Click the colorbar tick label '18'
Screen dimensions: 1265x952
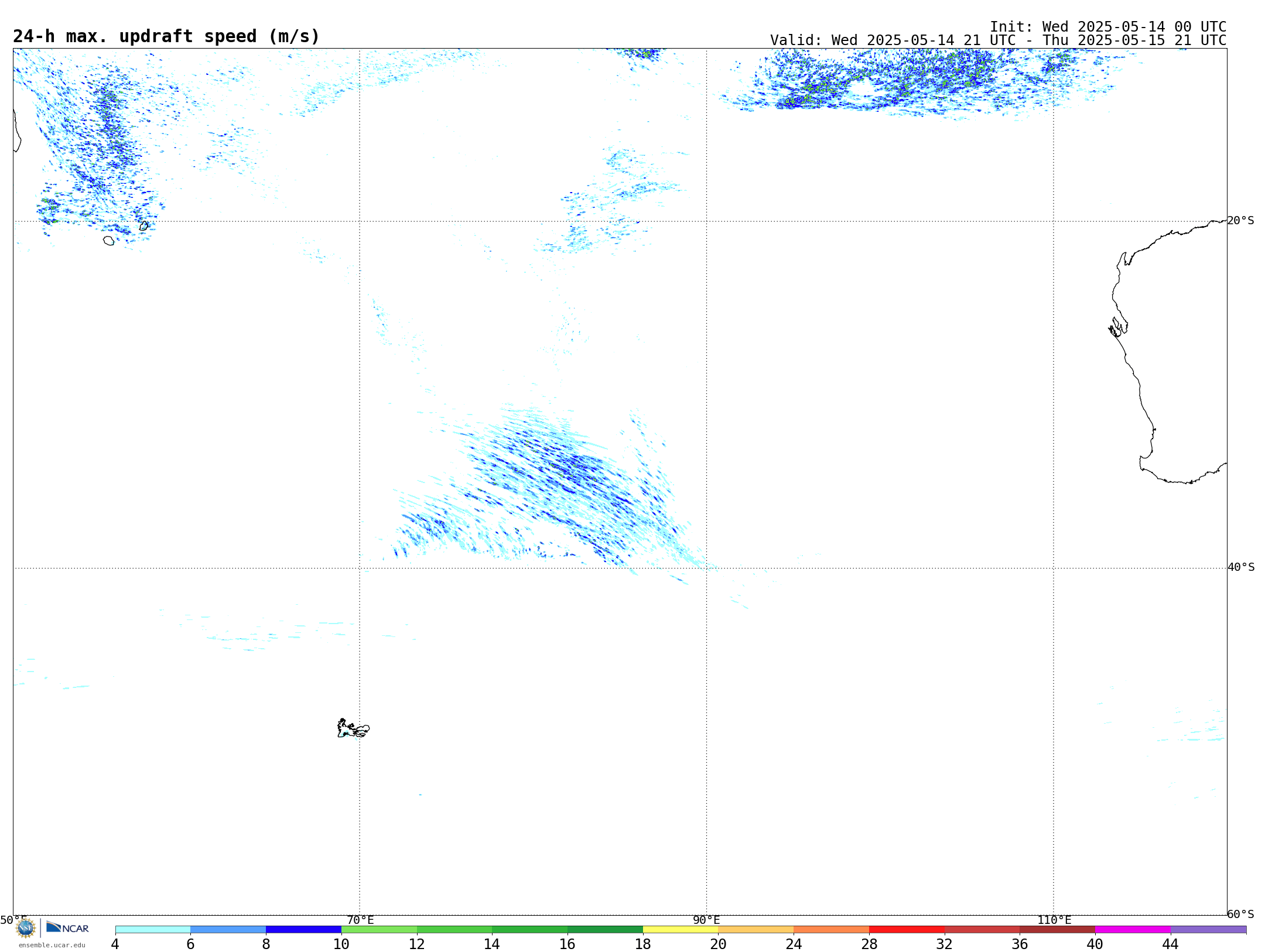tap(643, 944)
